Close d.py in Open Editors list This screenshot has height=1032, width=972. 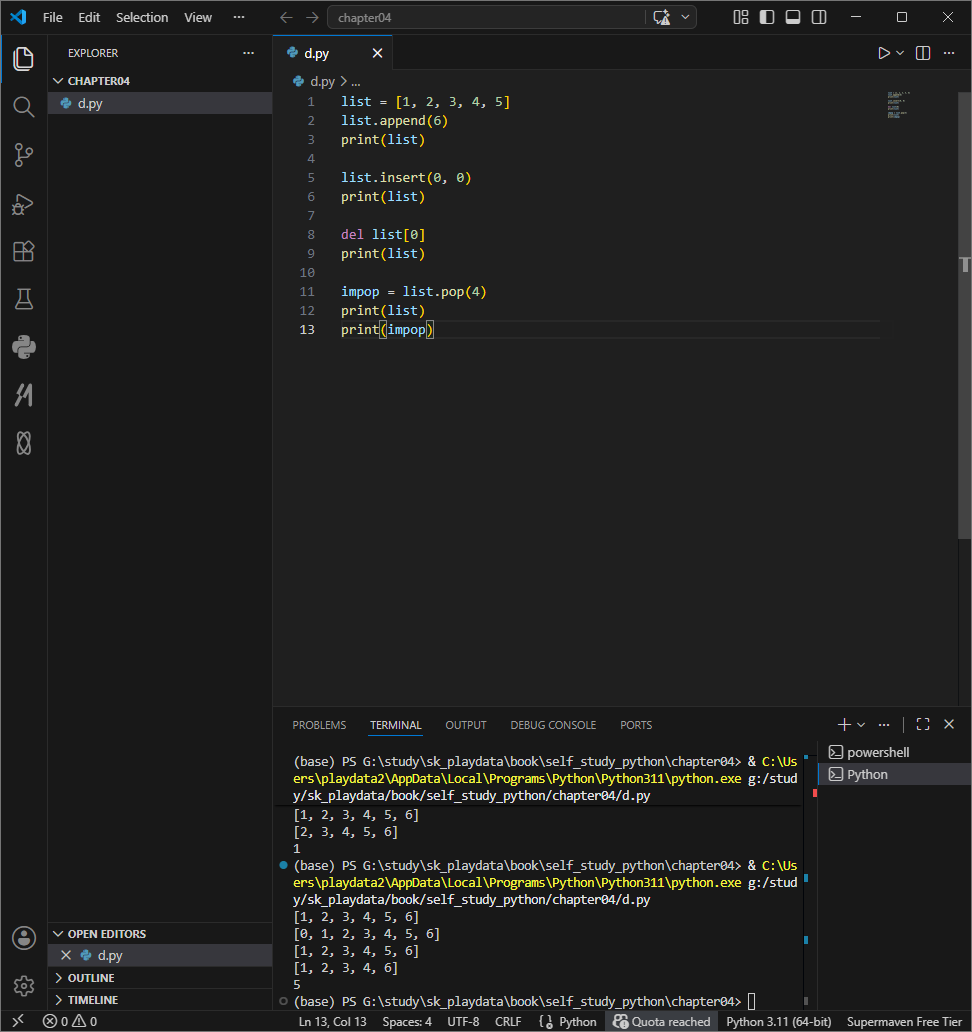tap(66, 955)
